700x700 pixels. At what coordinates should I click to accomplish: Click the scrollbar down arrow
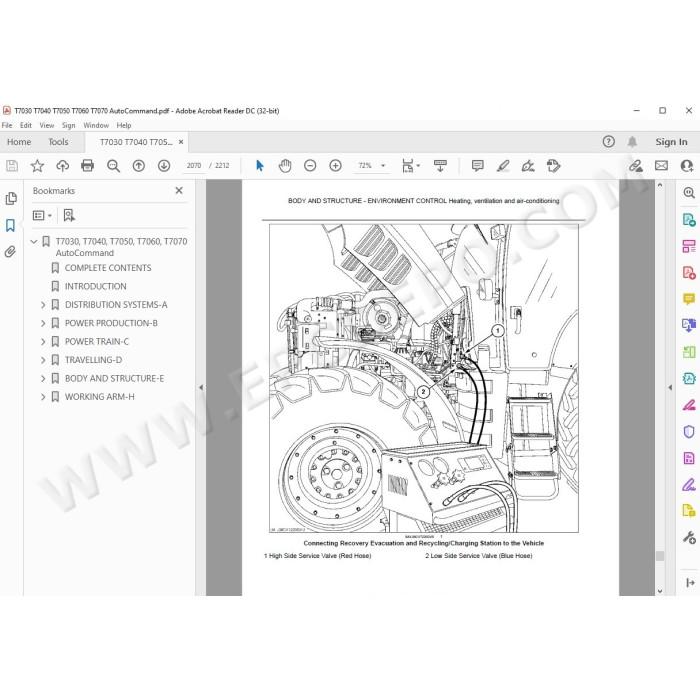tap(660, 591)
